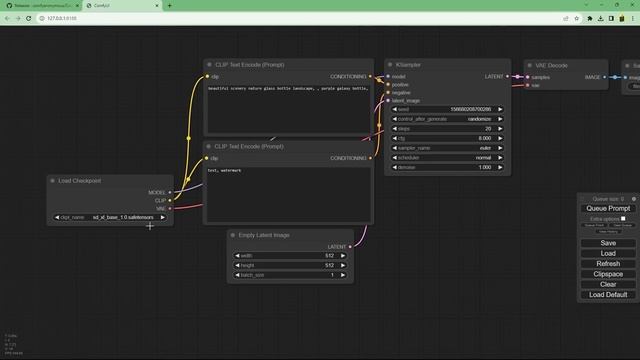This screenshot has width=640, height=360.
Task: Select previous scheduler with its left arrow
Action: point(394,158)
